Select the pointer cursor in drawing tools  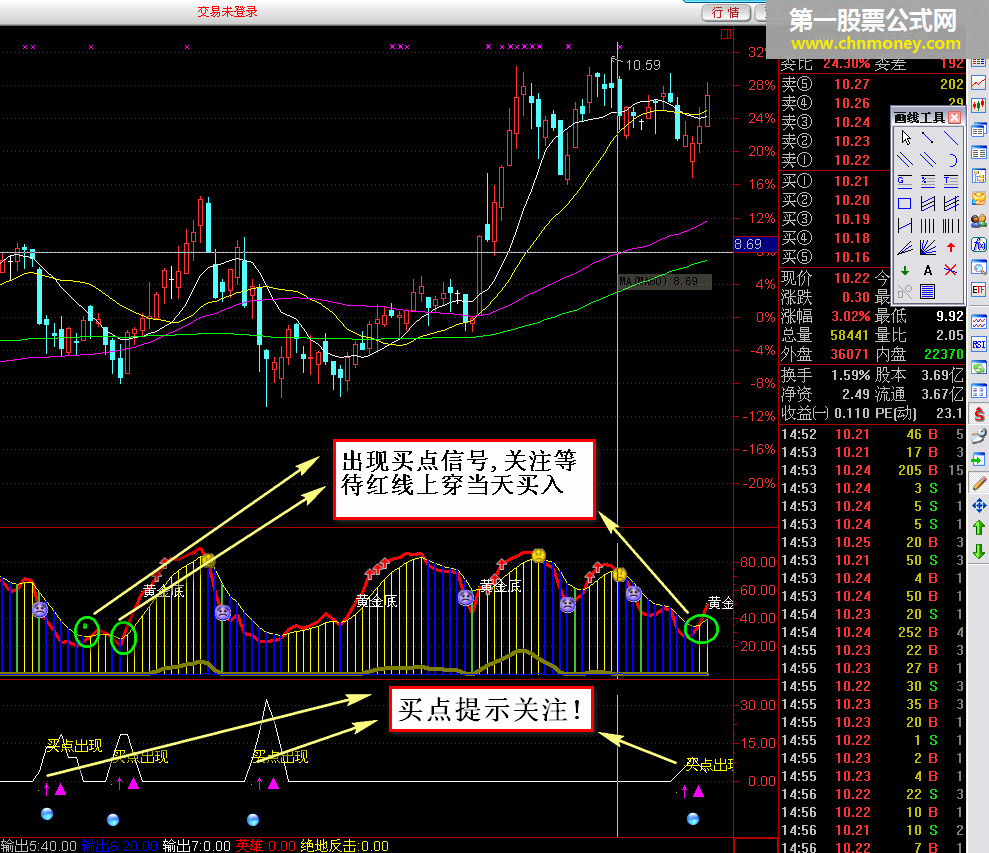(x=905, y=137)
